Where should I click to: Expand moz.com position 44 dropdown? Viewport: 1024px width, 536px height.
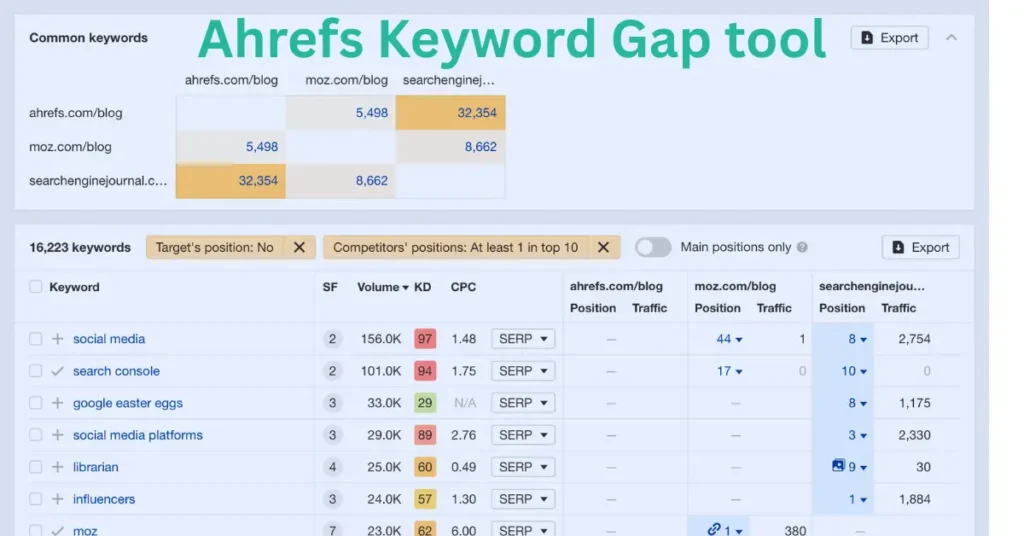coord(729,339)
